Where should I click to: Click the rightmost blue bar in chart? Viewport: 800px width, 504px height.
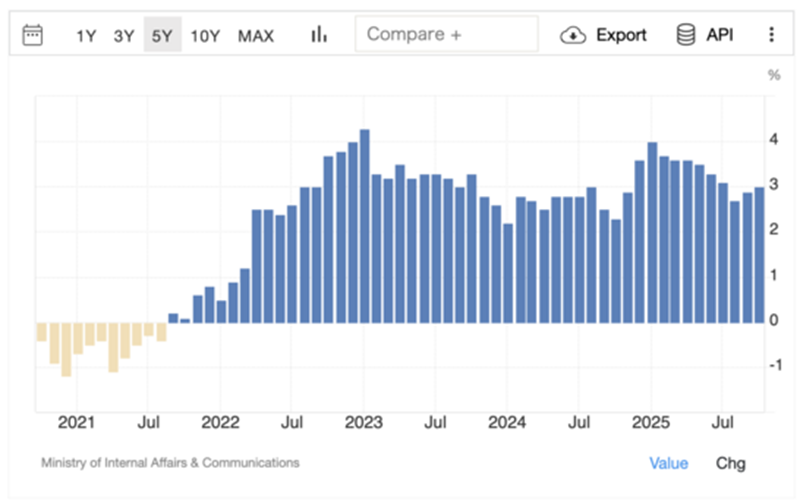759,255
